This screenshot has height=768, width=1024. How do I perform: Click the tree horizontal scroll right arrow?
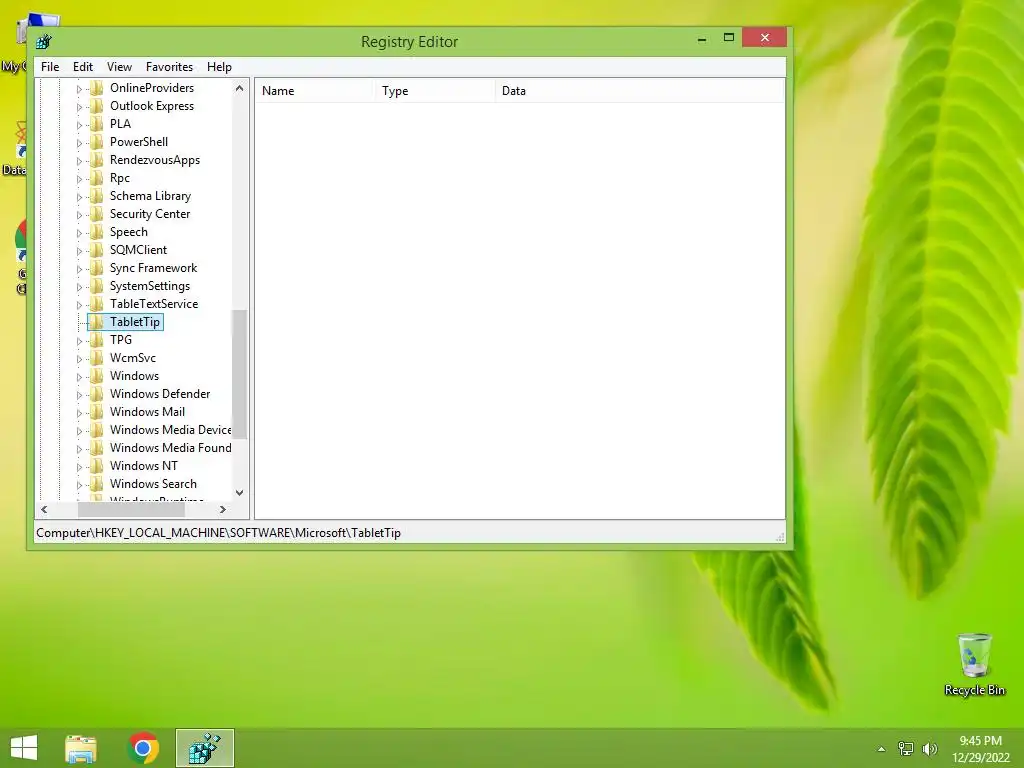pyautogui.click(x=223, y=509)
